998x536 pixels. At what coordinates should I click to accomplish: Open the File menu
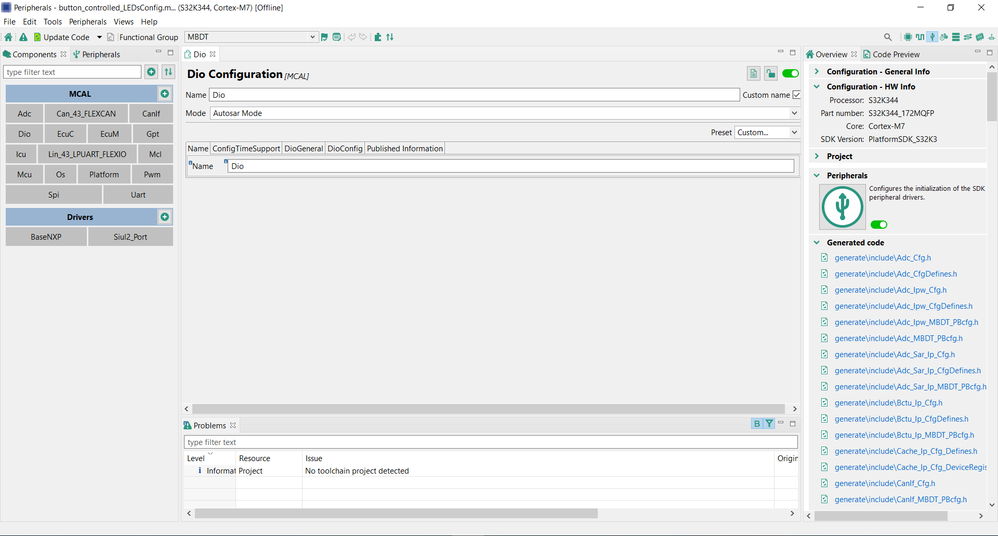[x=10, y=22]
